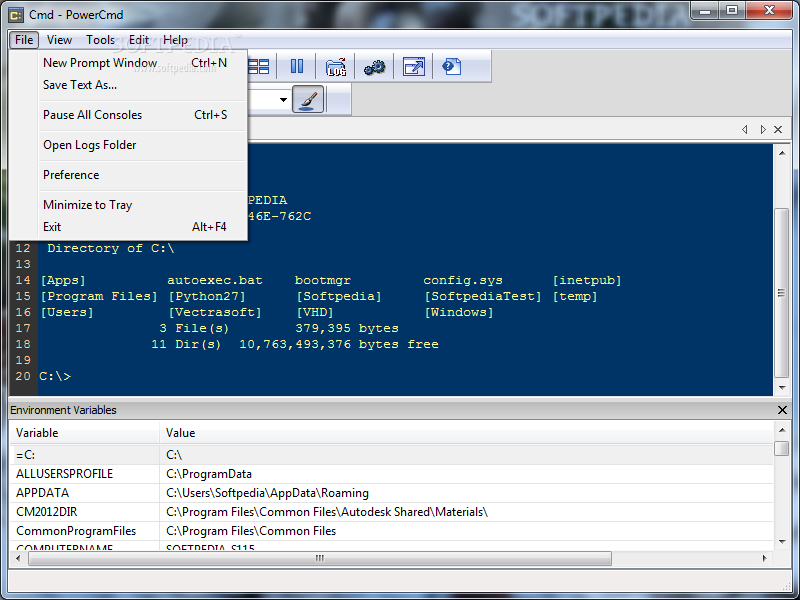Select the APPDATA variable row
Viewport: 800px width, 600px height.
(x=391, y=493)
